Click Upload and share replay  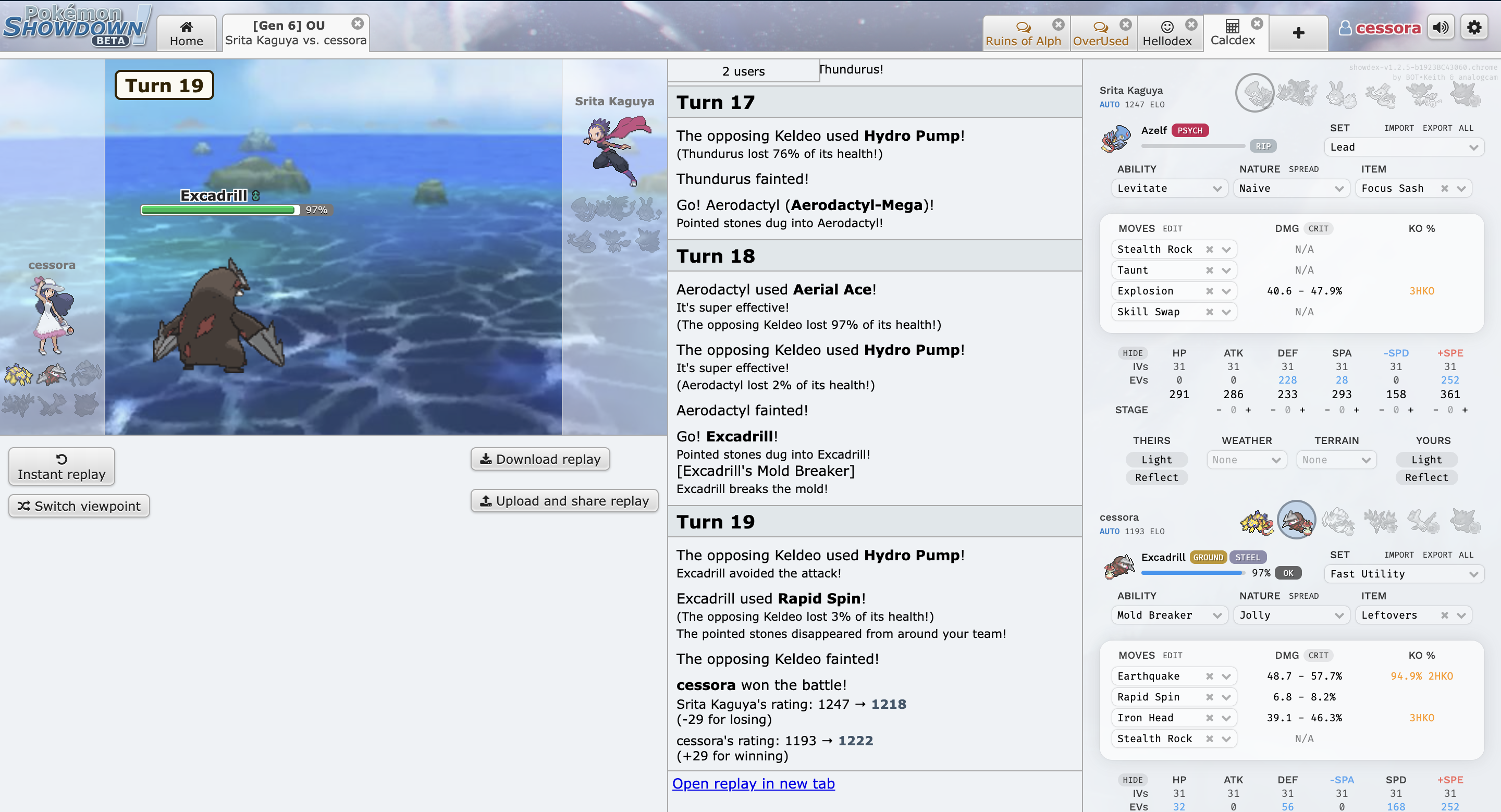564,501
